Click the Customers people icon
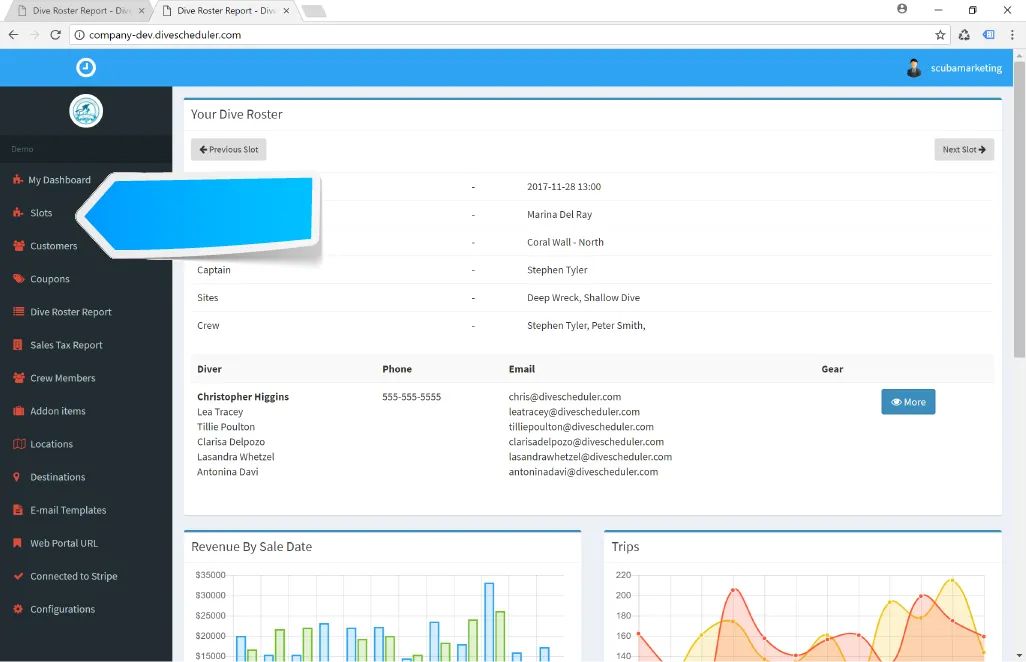 pyautogui.click(x=18, y=246)
